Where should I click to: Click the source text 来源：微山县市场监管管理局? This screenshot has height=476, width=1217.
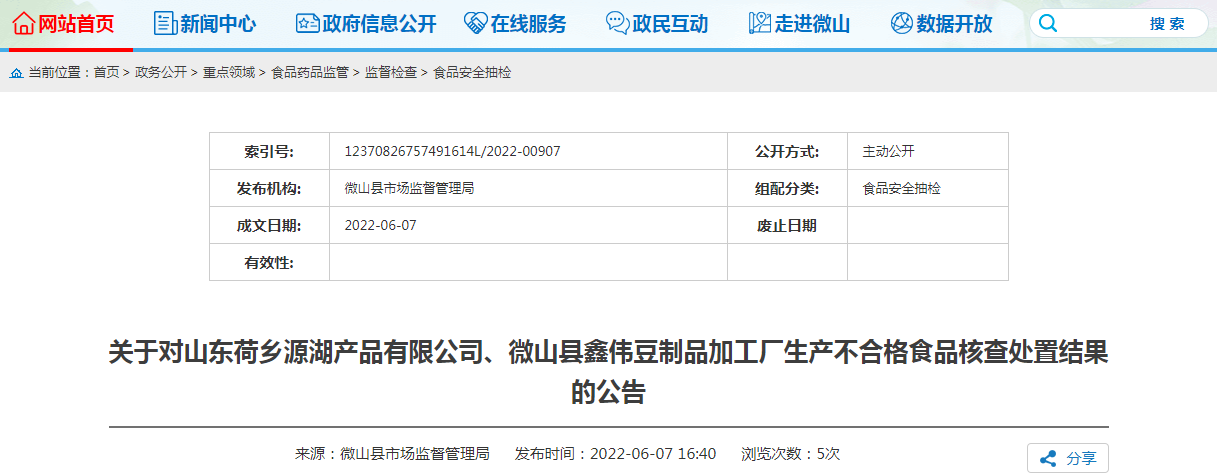[x=392, y=454]
